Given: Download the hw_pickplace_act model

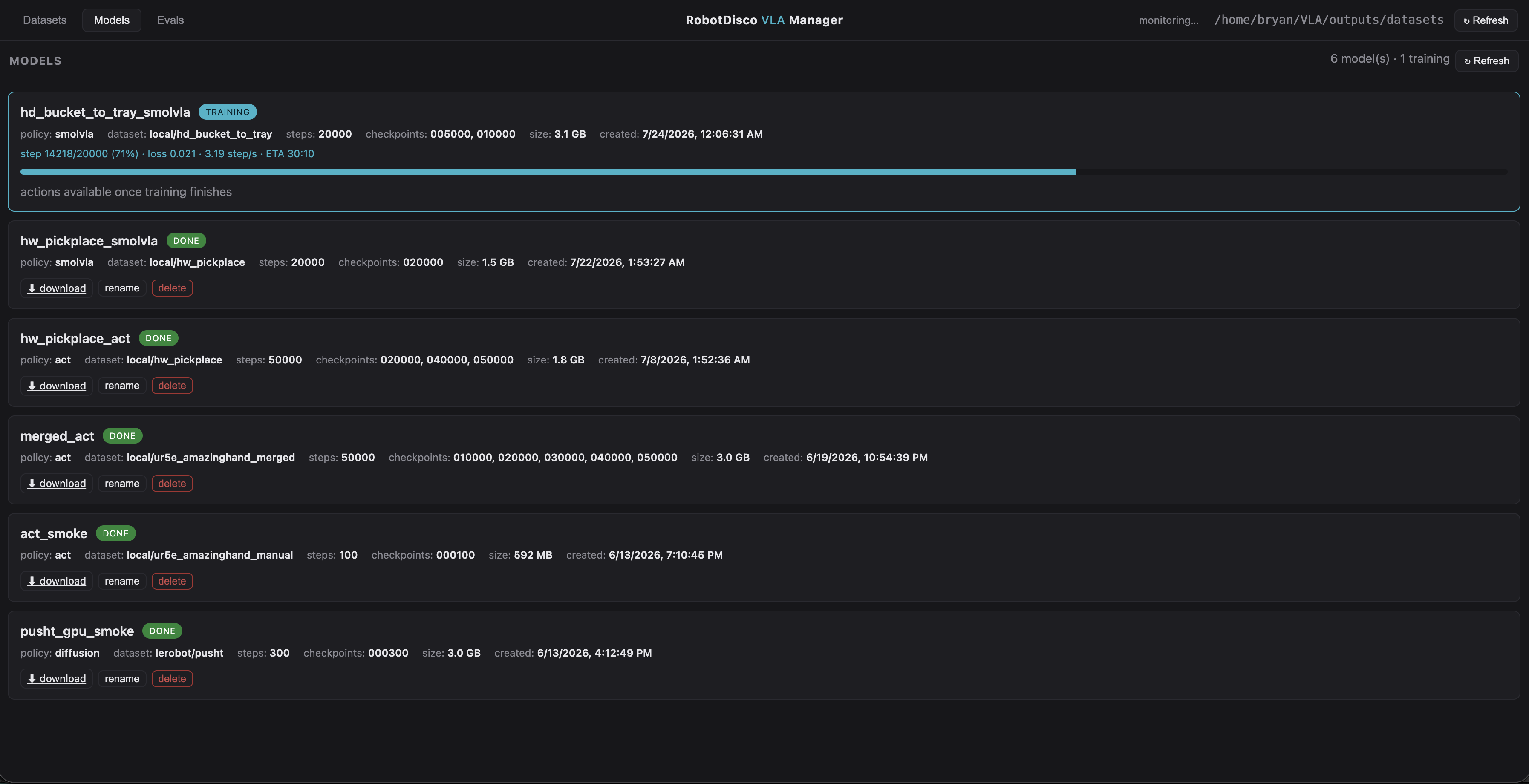Looking at the screenshot, I should 56,386.
